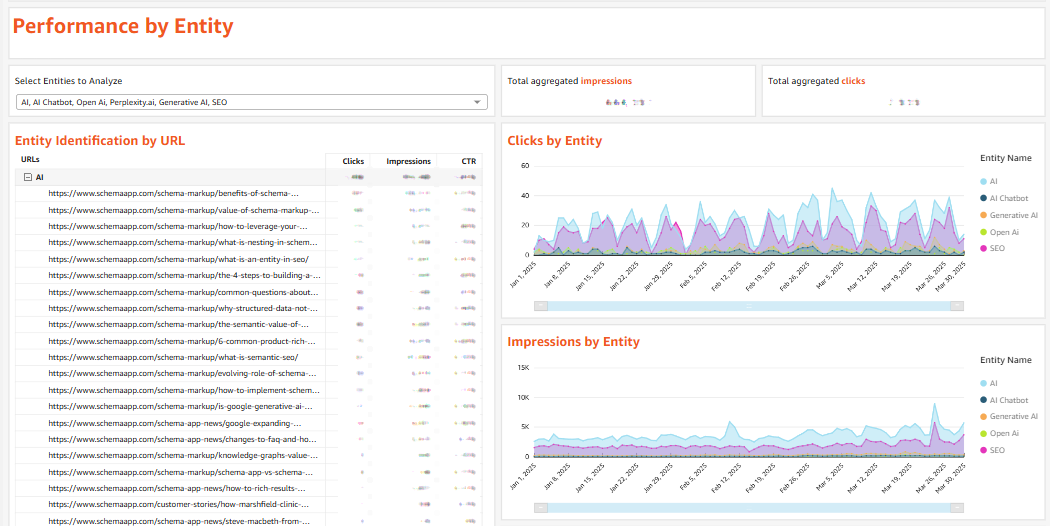Click Open Ai legend in Clicks by Entity
This screenshot has height=526, width=1050.
pos(999,232)
